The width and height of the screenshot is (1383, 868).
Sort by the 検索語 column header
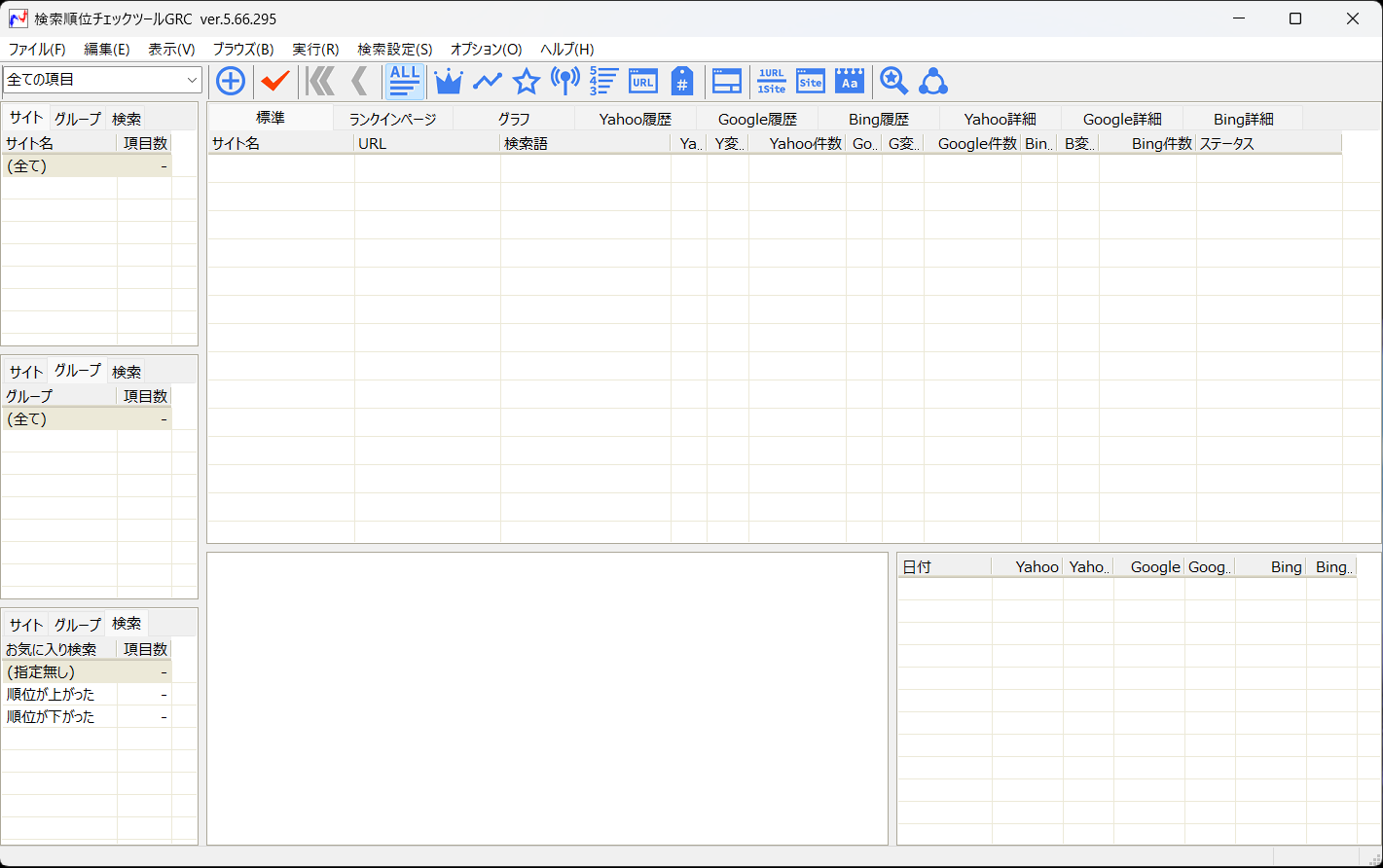tap(586, 143)
